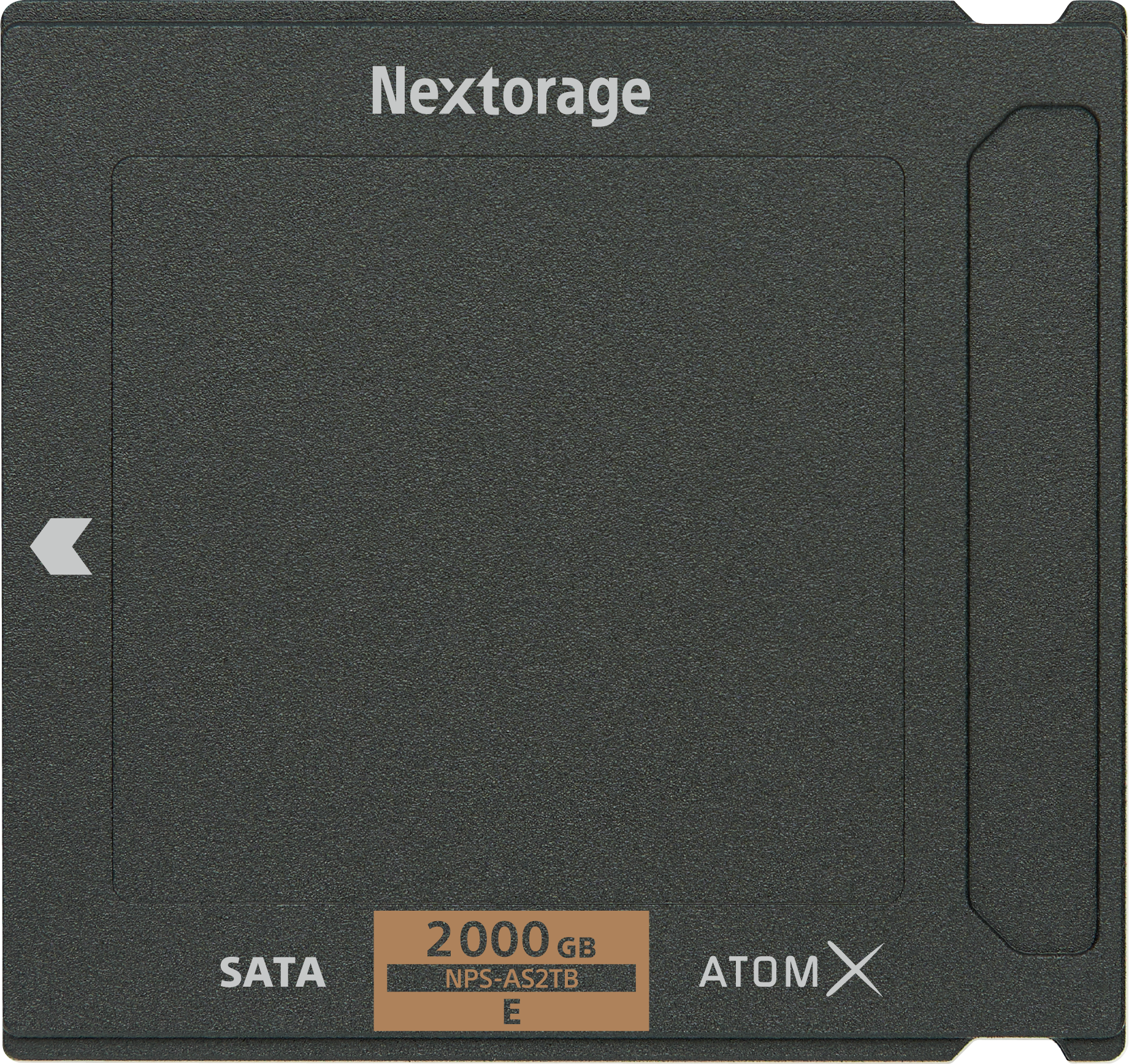This screenshot has width=1129, height=1064.
Task: Select the Nextorage brand logo
Action: click(510, 96)
